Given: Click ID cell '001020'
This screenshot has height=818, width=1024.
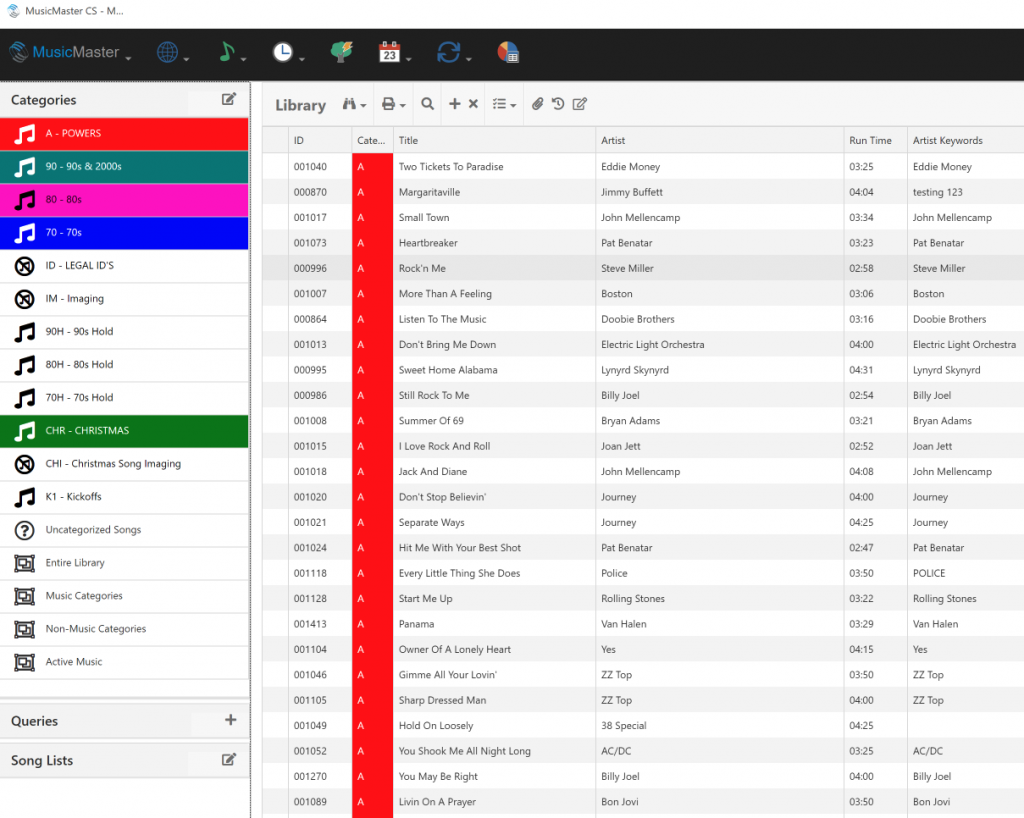Looking at the screenshot, I should tap(310, 497).
